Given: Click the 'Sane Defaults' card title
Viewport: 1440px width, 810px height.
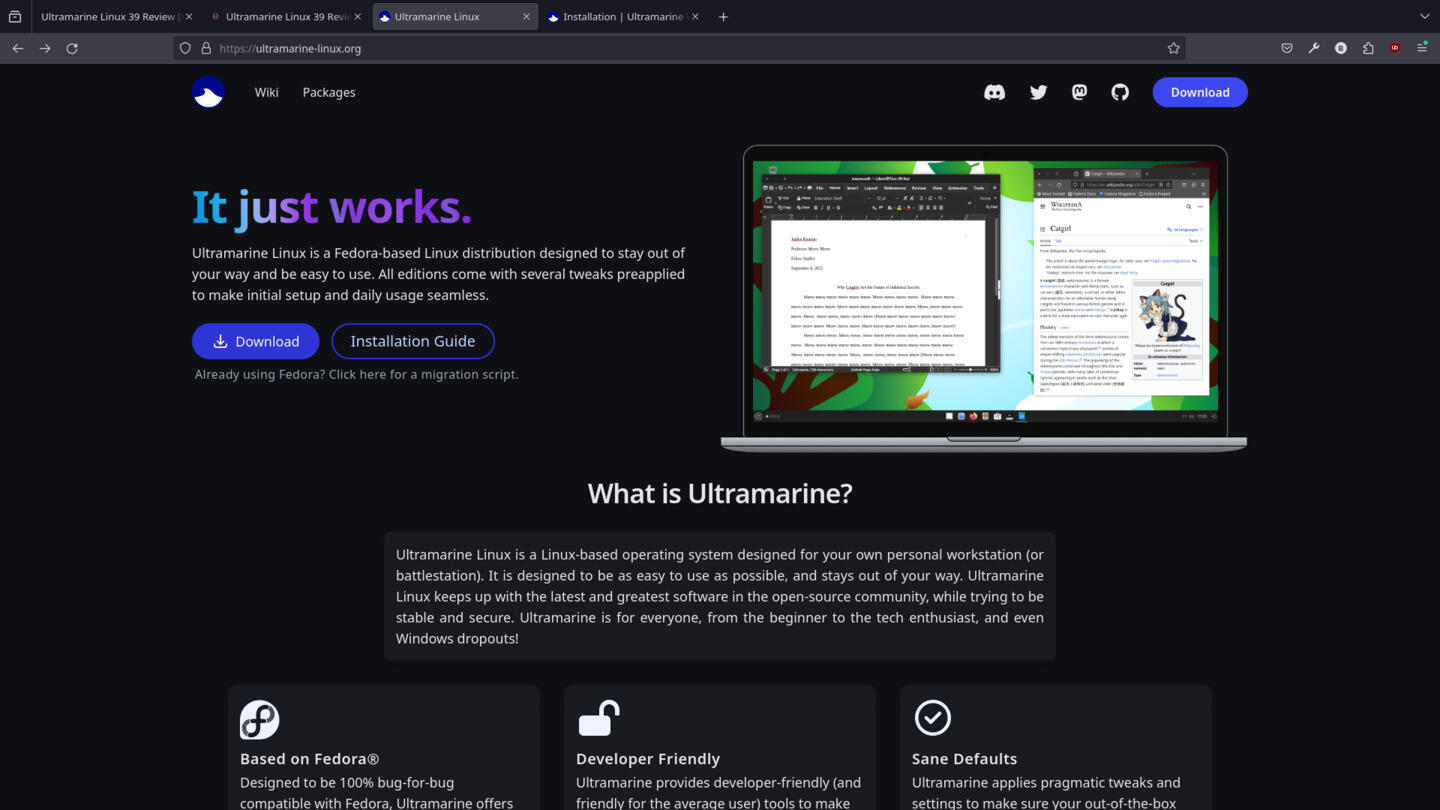Looking at the screenshot, I should 964,759.
